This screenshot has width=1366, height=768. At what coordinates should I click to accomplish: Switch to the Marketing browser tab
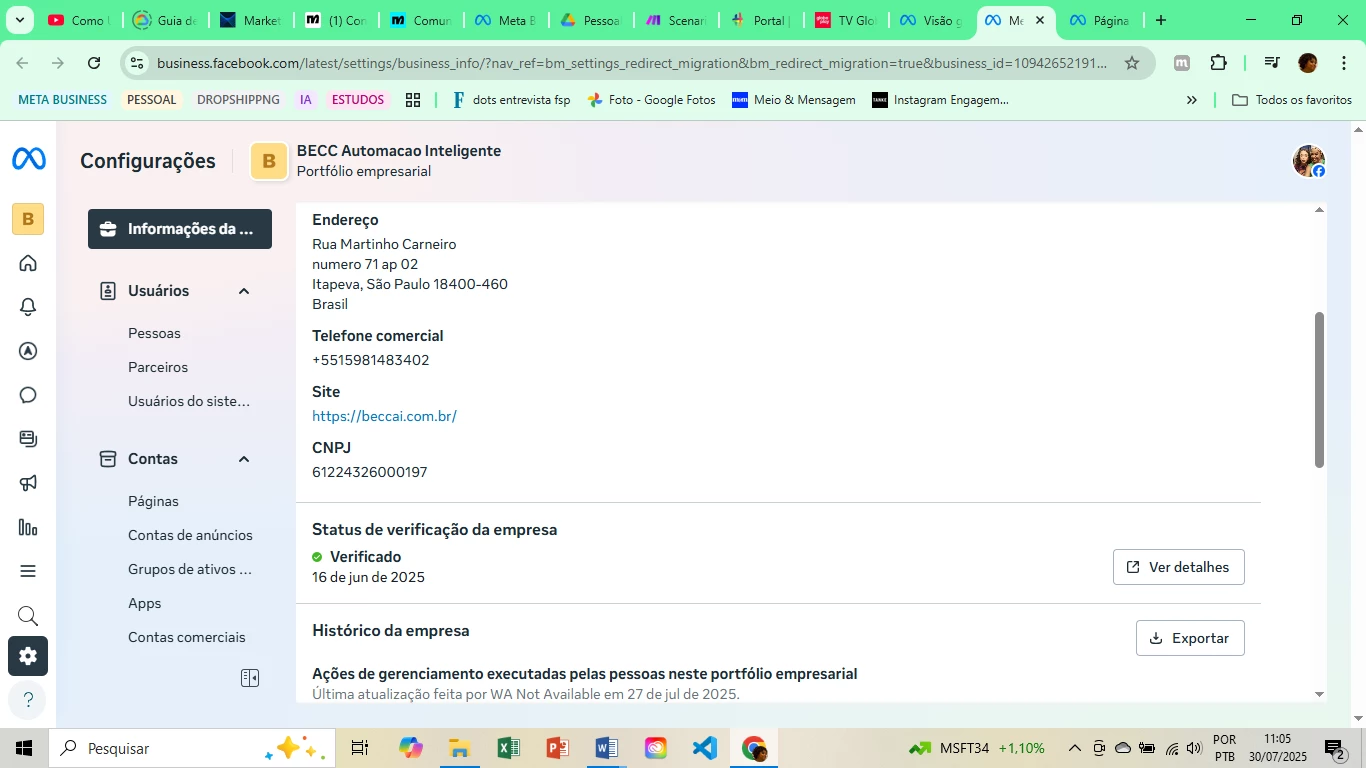[251, 20]
